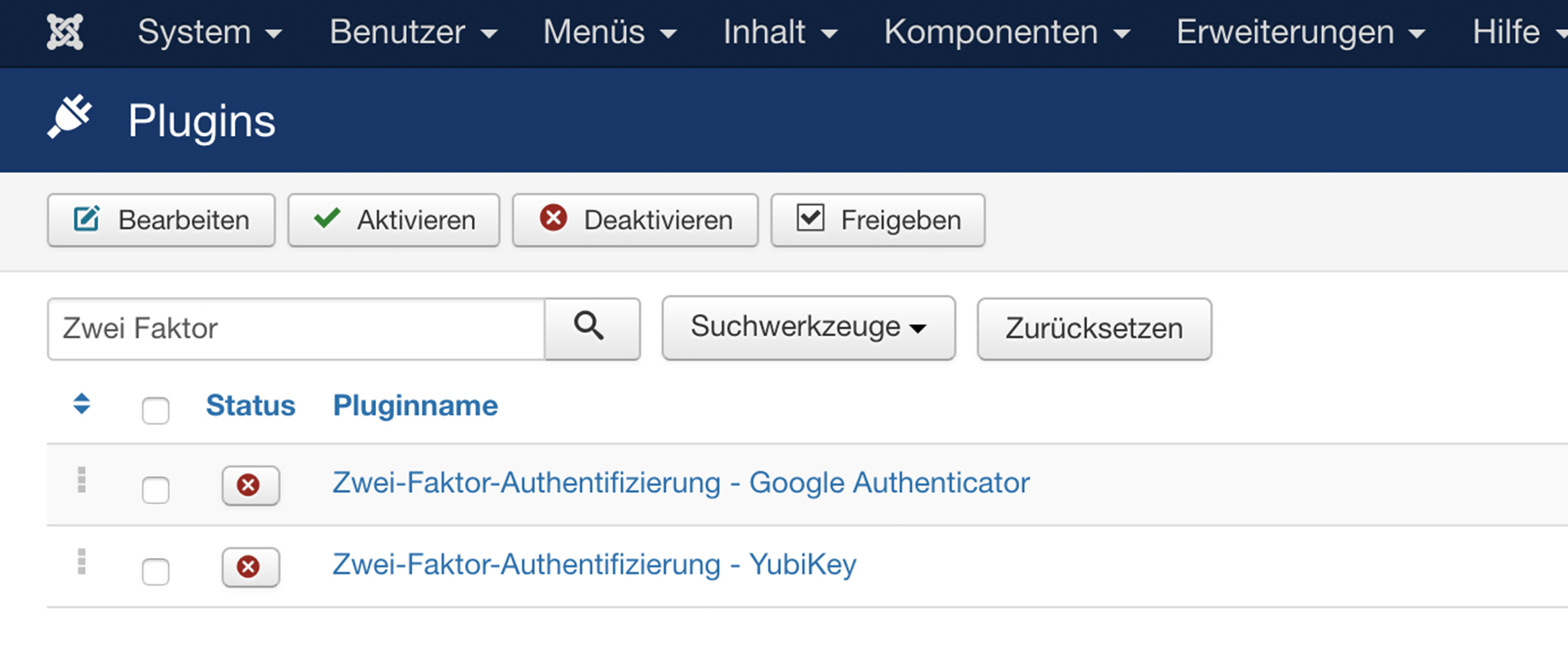Click the sort order arrows icon
Viewport: 1568px width, 650px height.
[81, 404]
